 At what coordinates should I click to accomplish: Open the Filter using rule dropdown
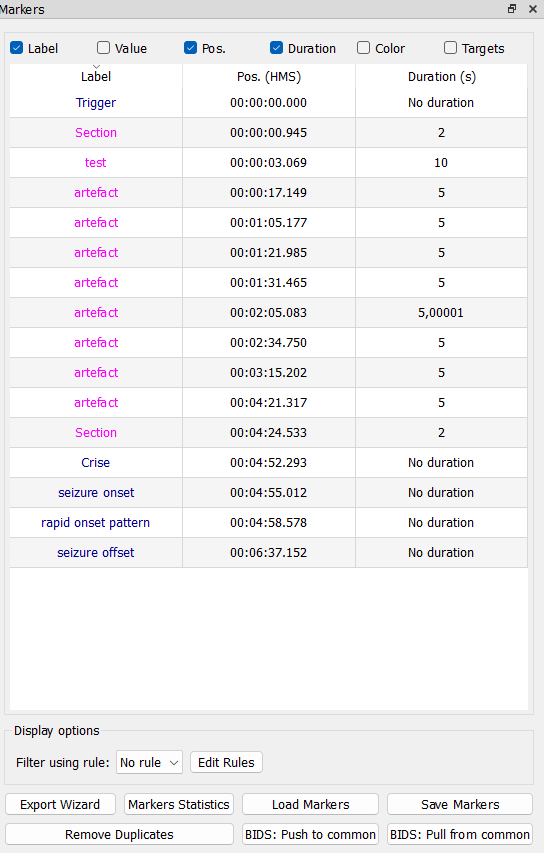click(149, 762)
